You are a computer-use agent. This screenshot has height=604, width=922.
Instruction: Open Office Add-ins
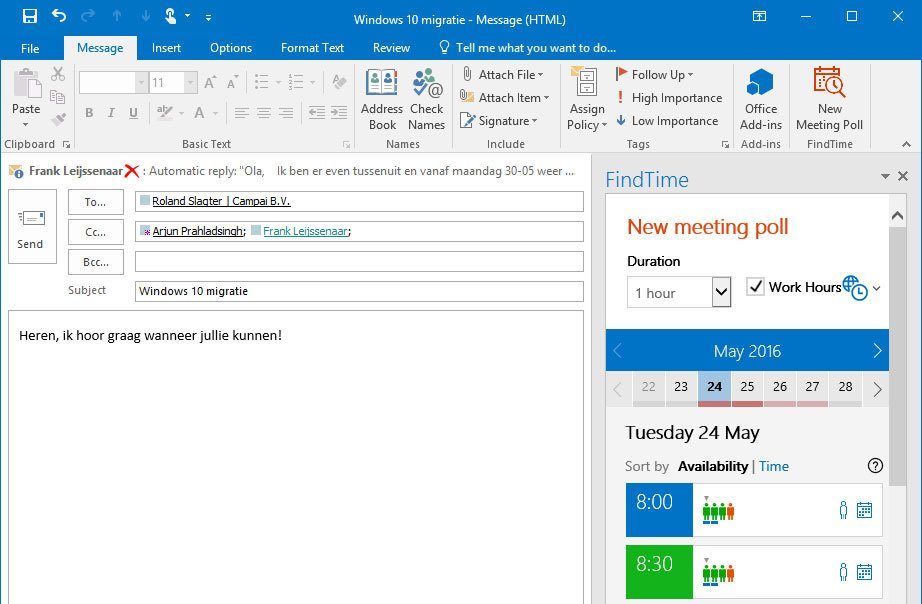pos(760,98)
